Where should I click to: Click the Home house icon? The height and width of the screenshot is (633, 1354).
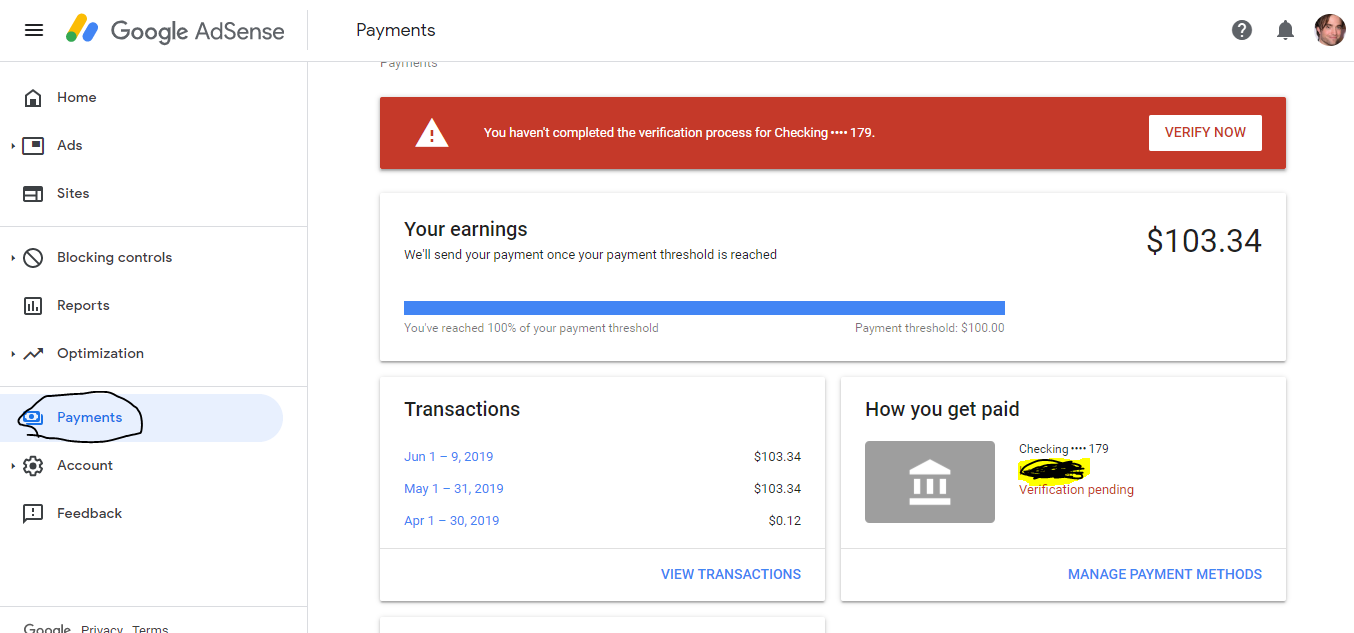coord(33,97)
